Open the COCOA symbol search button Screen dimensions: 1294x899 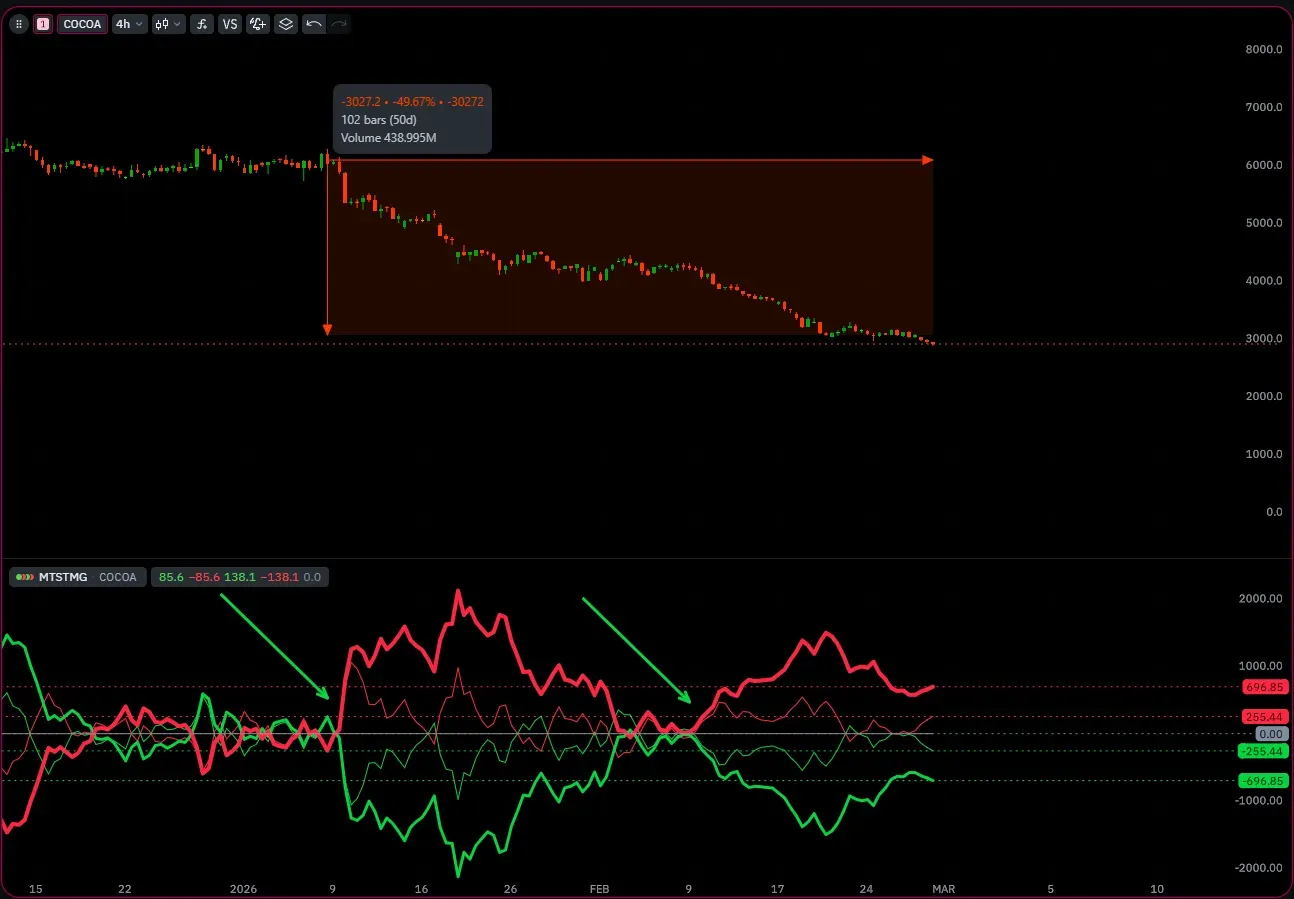coord(82,24)
